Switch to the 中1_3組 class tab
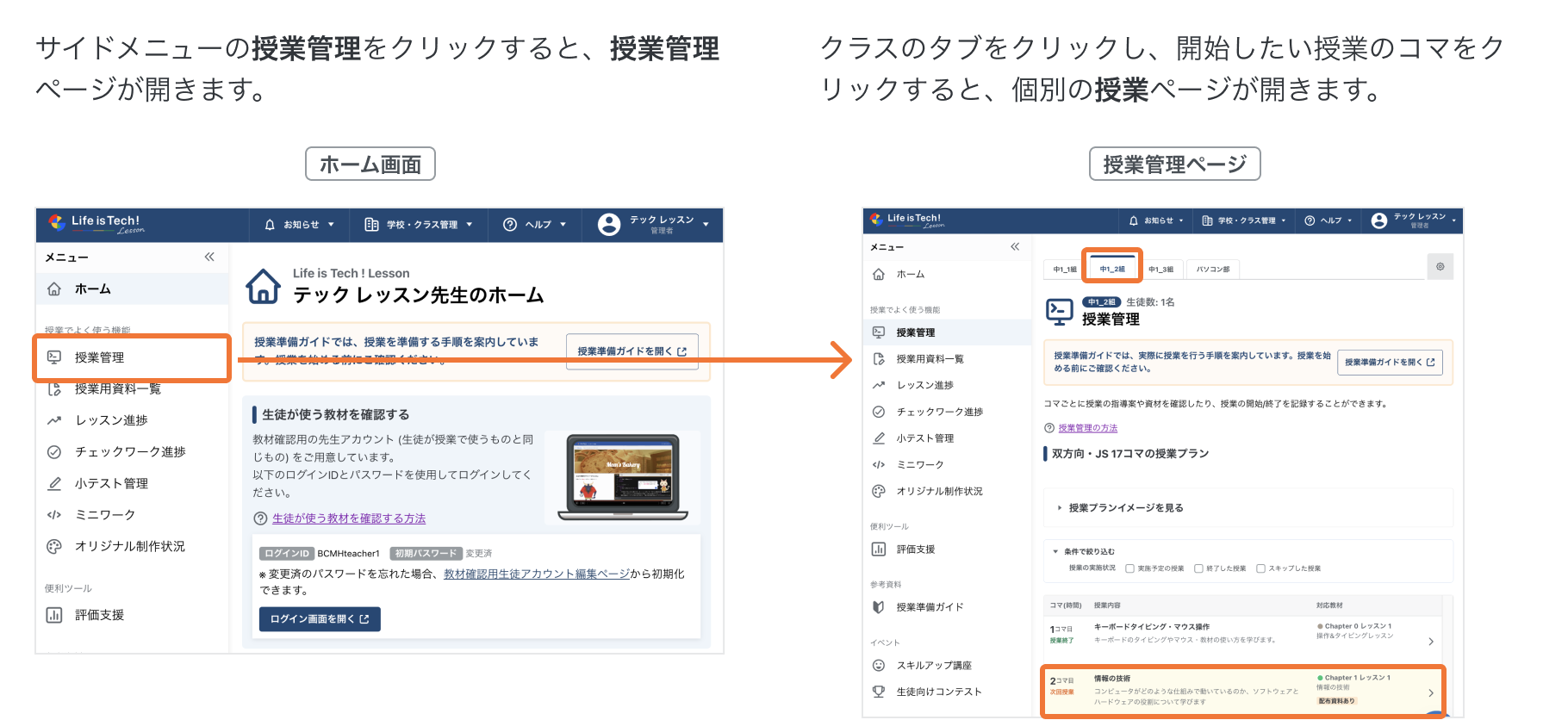 1160,270
